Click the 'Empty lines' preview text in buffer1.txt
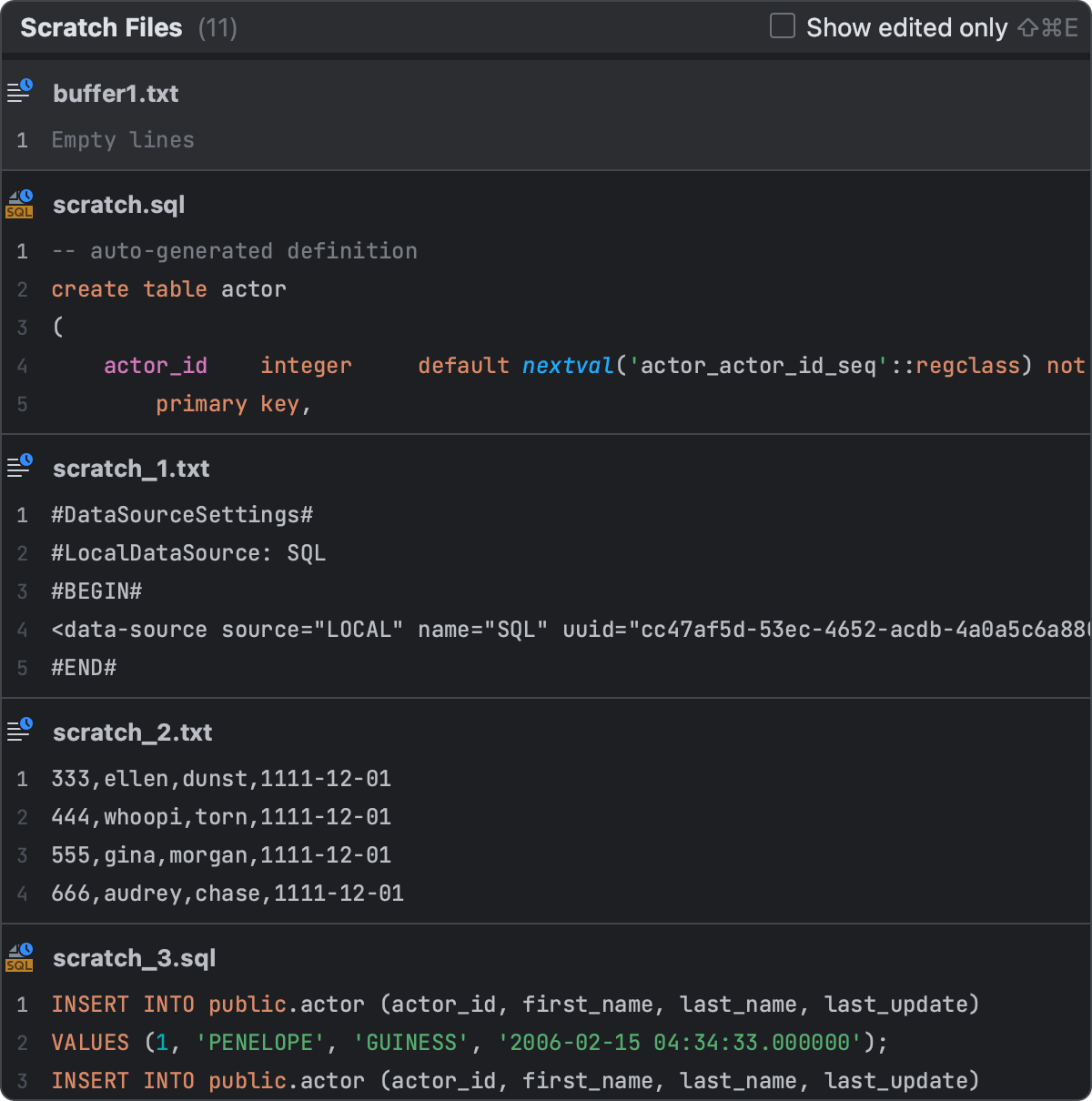This screenshot has width=1092, height=1101. (x=122, y=139)
